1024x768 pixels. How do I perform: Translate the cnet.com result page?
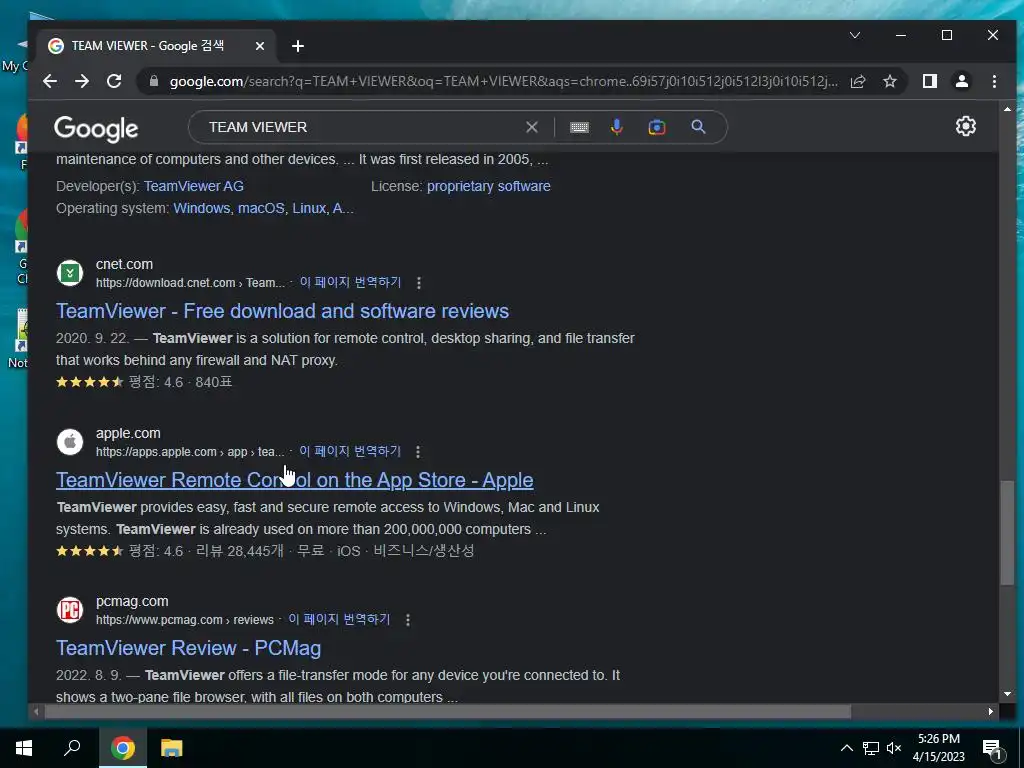pyautogui.click(x=351, y=282)
